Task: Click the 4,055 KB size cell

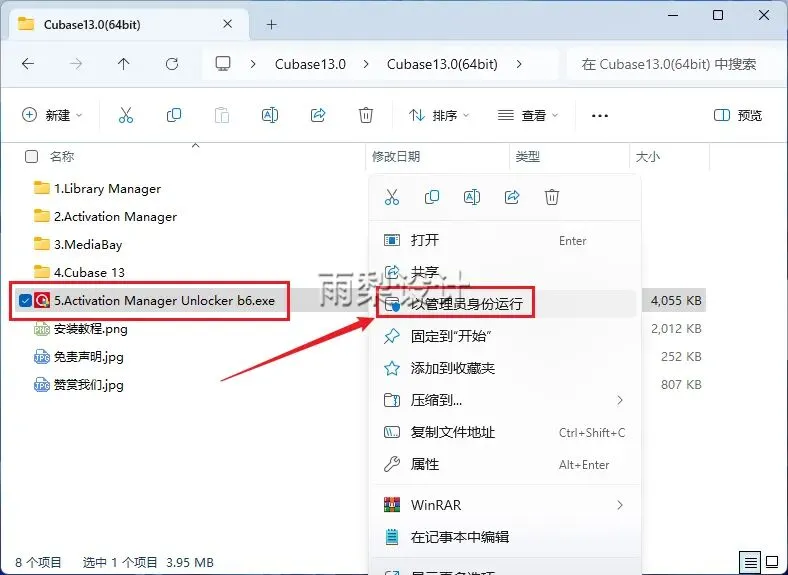Action: point(676,301)
